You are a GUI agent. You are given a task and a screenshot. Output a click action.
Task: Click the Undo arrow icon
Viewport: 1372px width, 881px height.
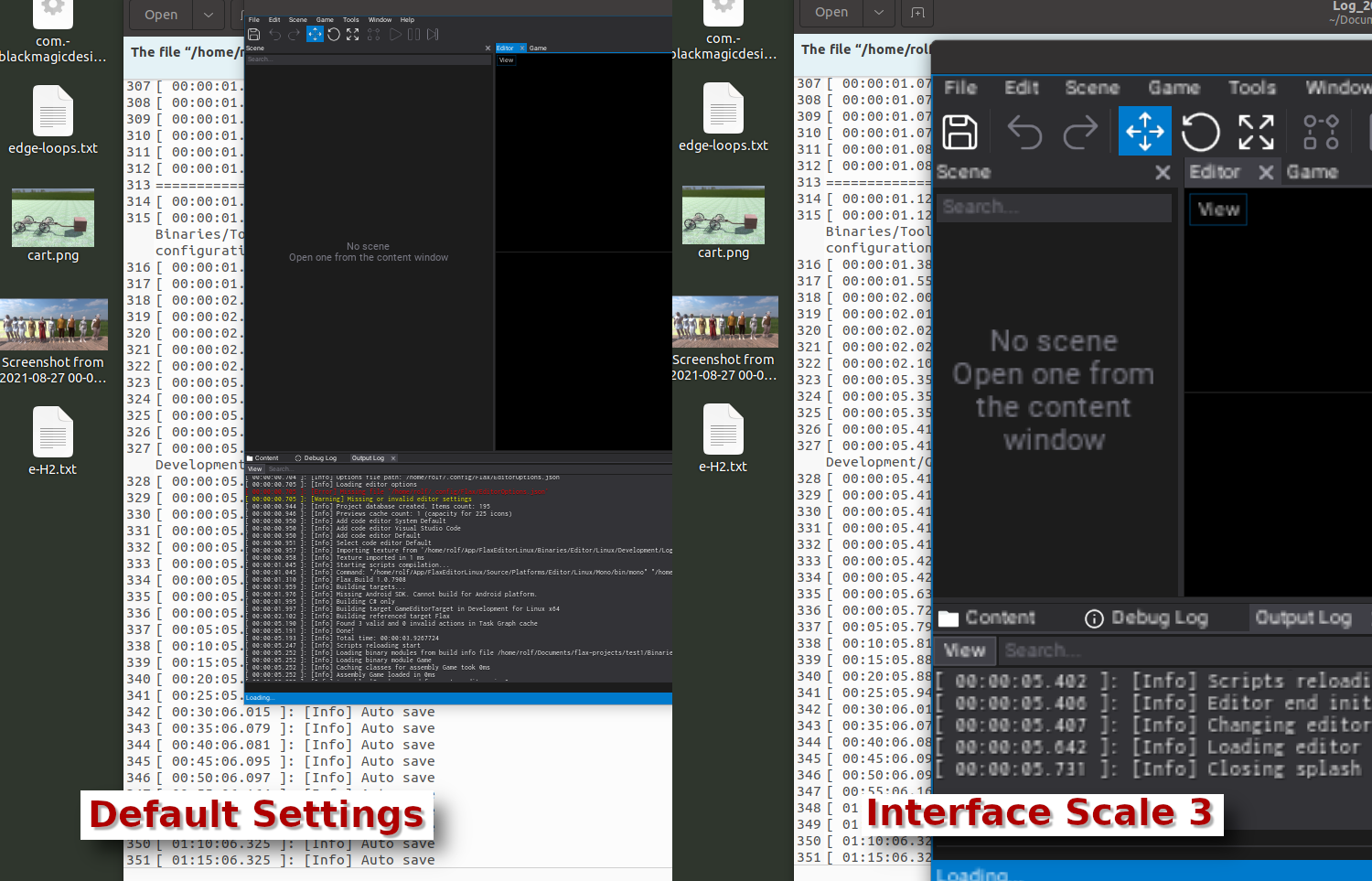pos(273,34)
